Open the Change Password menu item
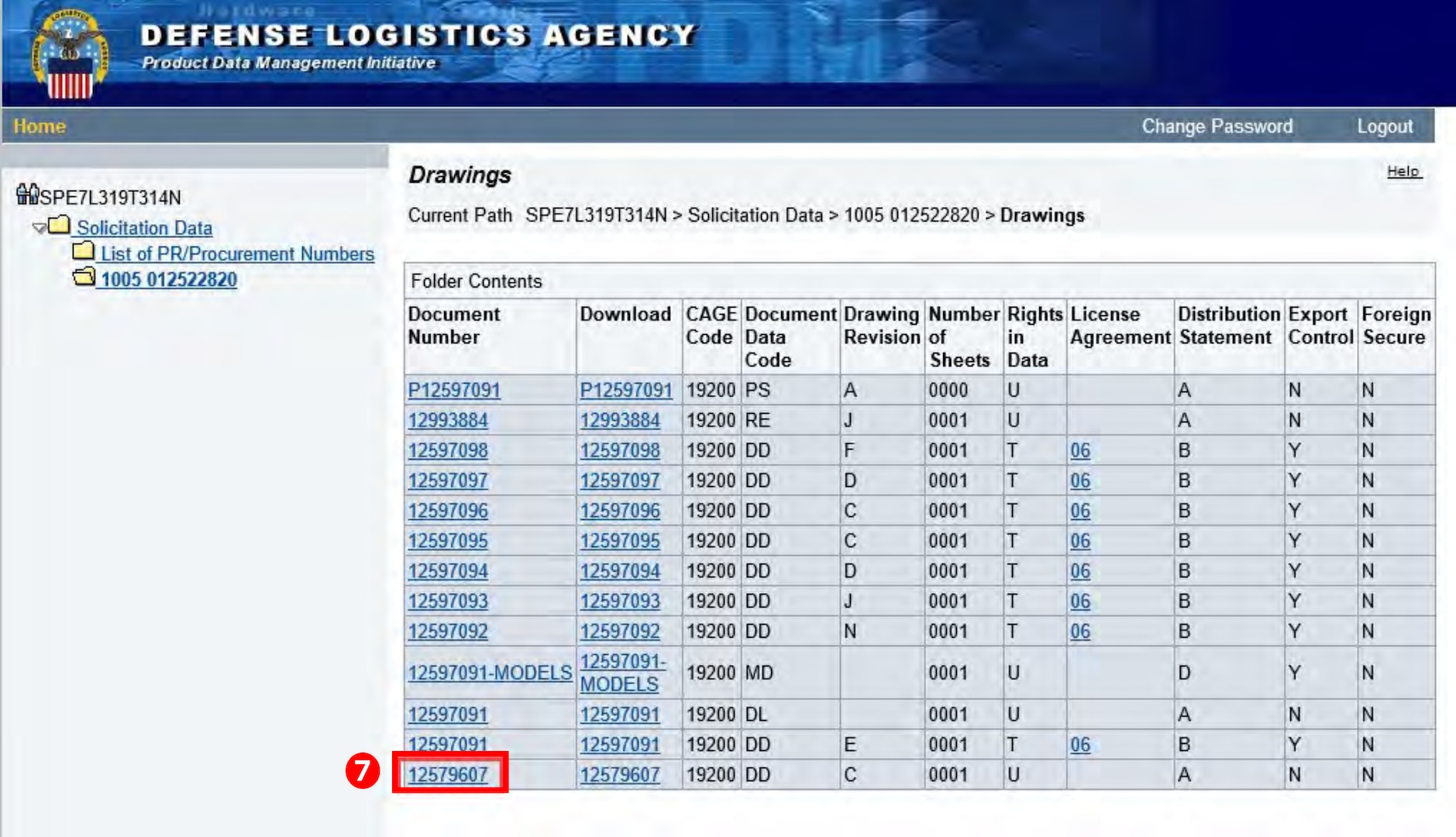This screenshot has width=1456, height=837. coord(1217,126)
